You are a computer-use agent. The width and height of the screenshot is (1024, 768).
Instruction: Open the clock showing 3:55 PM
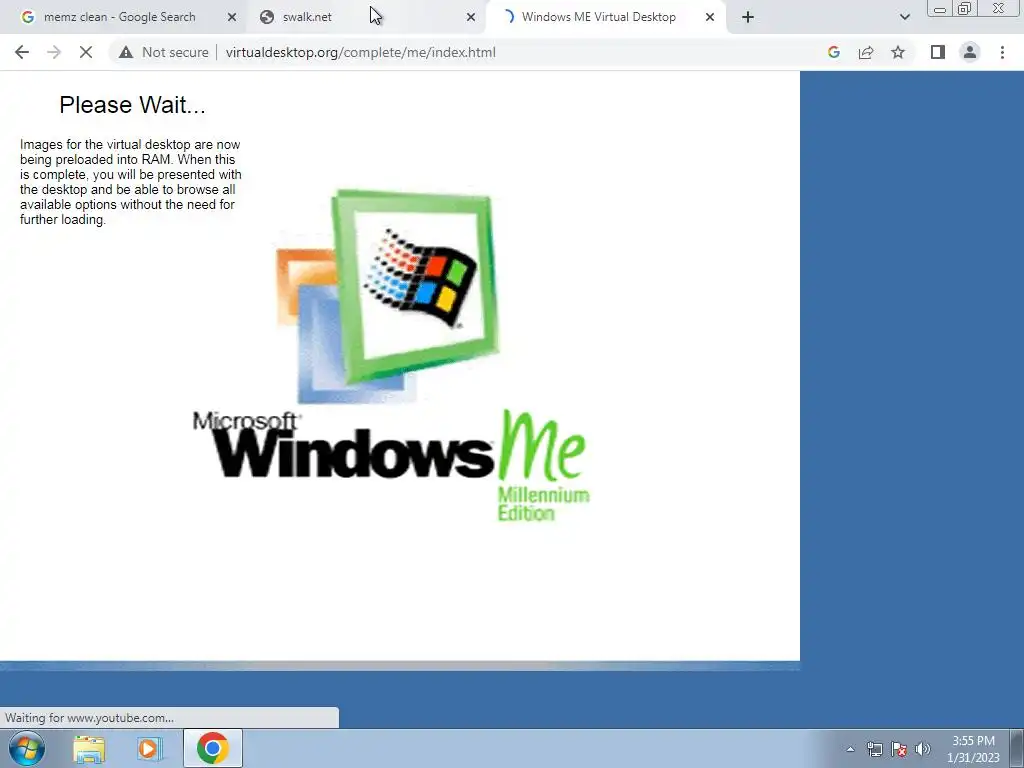973,749
